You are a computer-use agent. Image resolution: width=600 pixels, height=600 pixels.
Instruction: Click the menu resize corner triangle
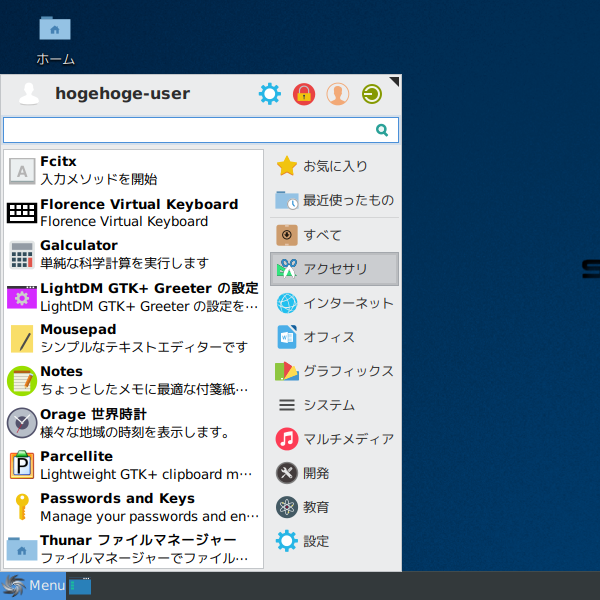(x=395, y=81)
